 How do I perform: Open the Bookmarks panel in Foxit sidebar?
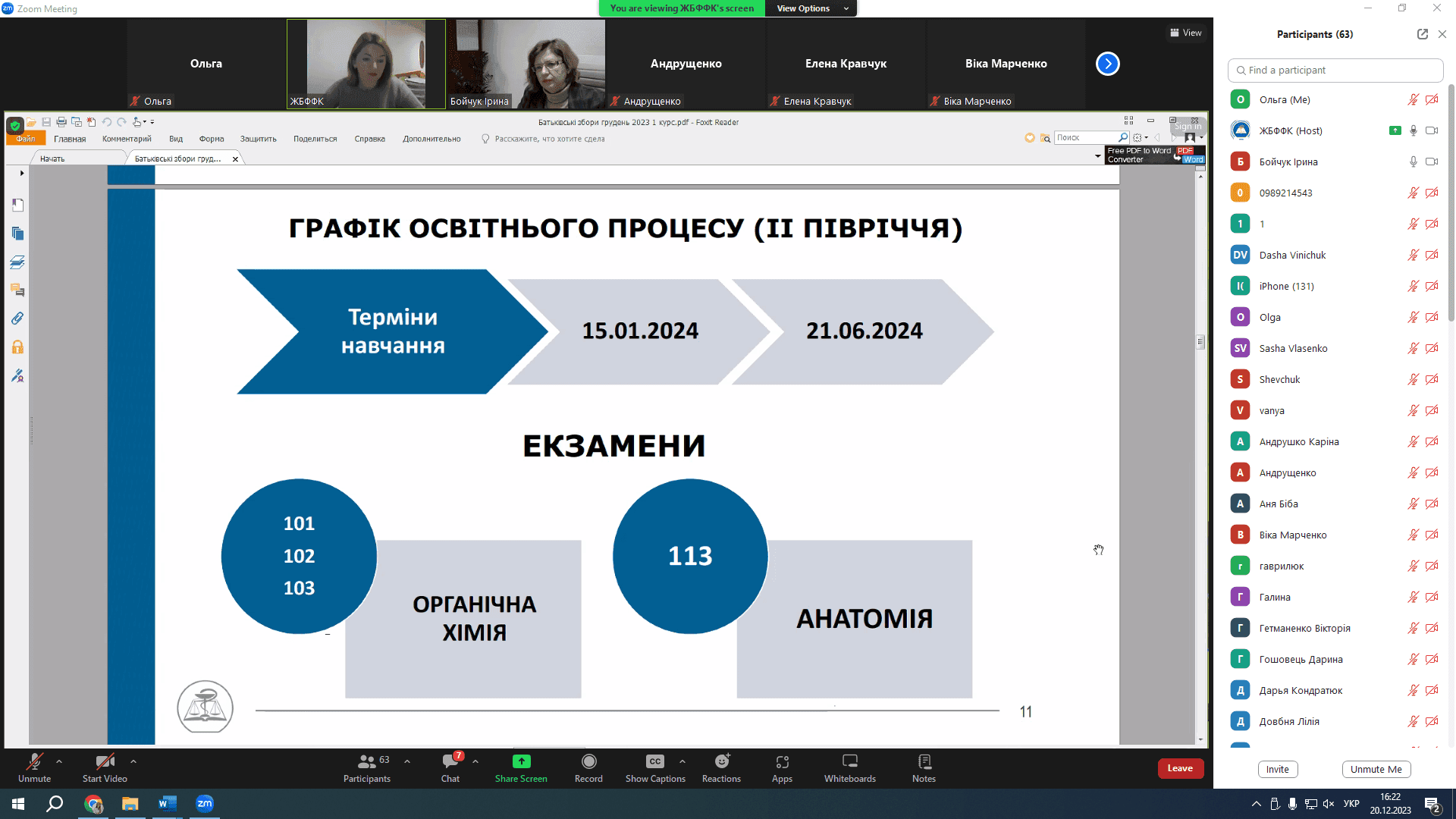coord(18,206)
